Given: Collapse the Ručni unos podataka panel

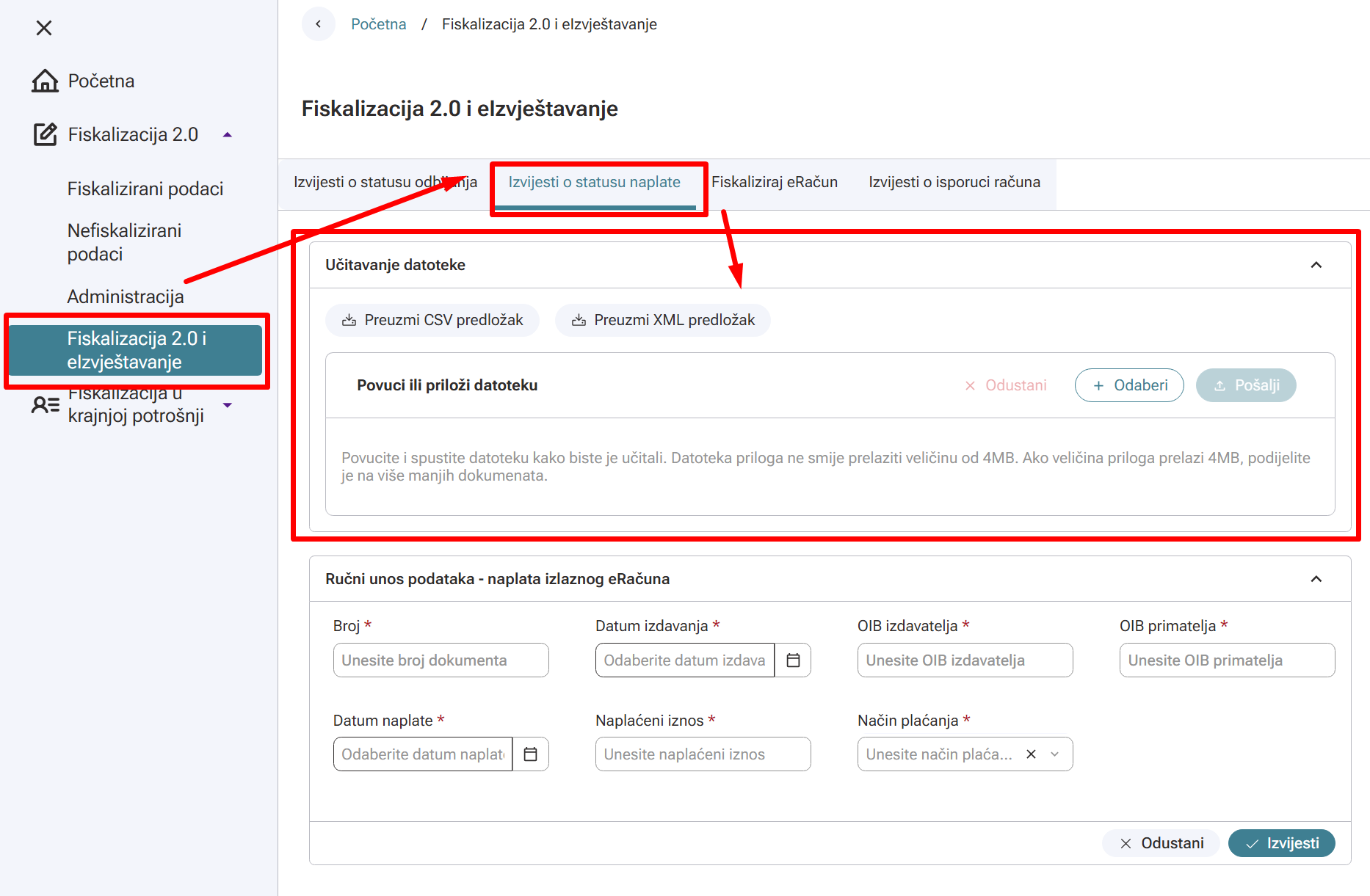Looking at the screenshot, I should coord(1316,579).
